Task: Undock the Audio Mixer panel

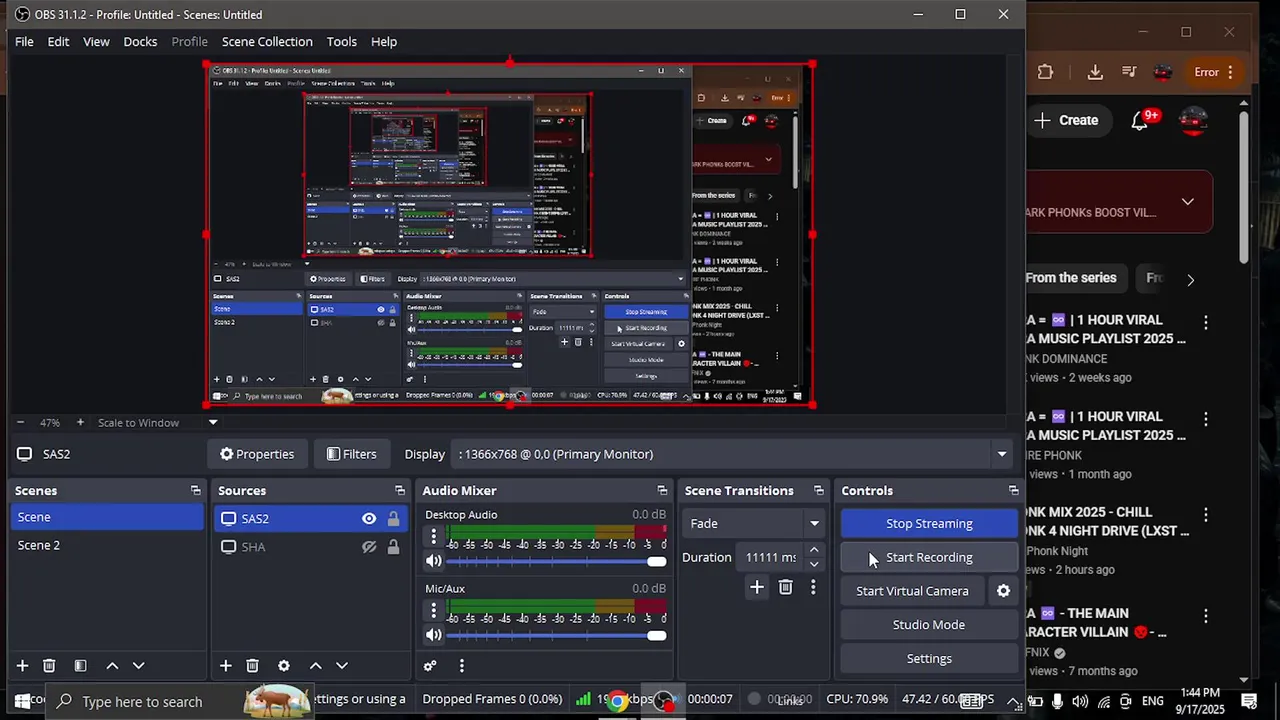Action: (662, 491)
